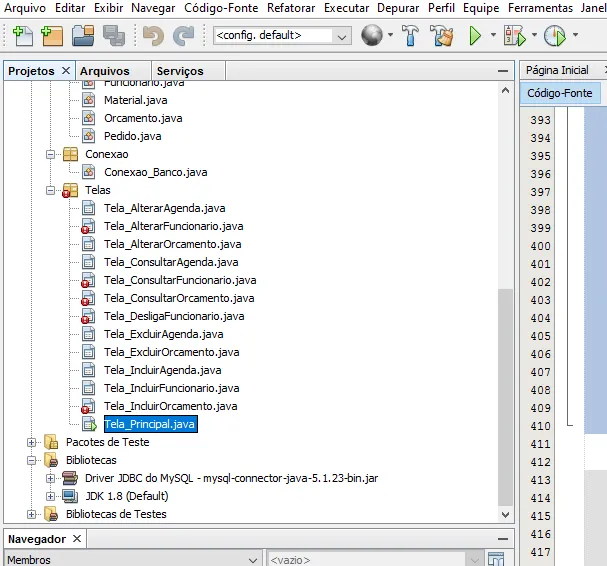
Task: Select the Página Inicial editor tab
Action: tap(557, 70)
